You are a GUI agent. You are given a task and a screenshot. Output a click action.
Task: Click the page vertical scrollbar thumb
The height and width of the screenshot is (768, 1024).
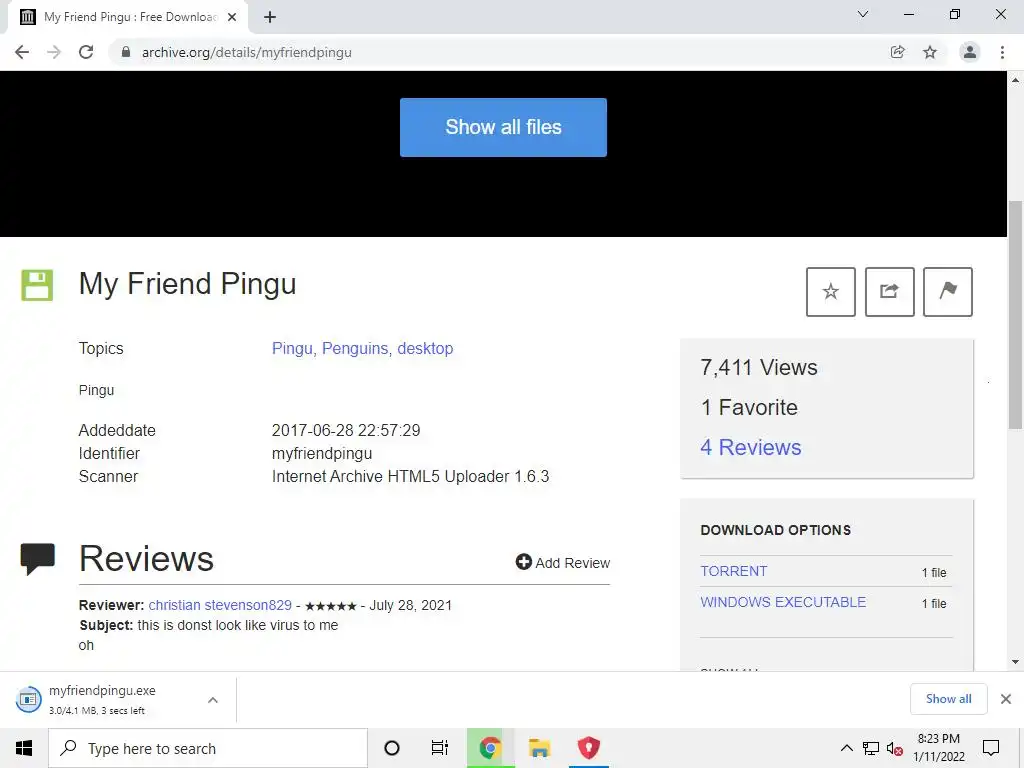pos(1016,315)
